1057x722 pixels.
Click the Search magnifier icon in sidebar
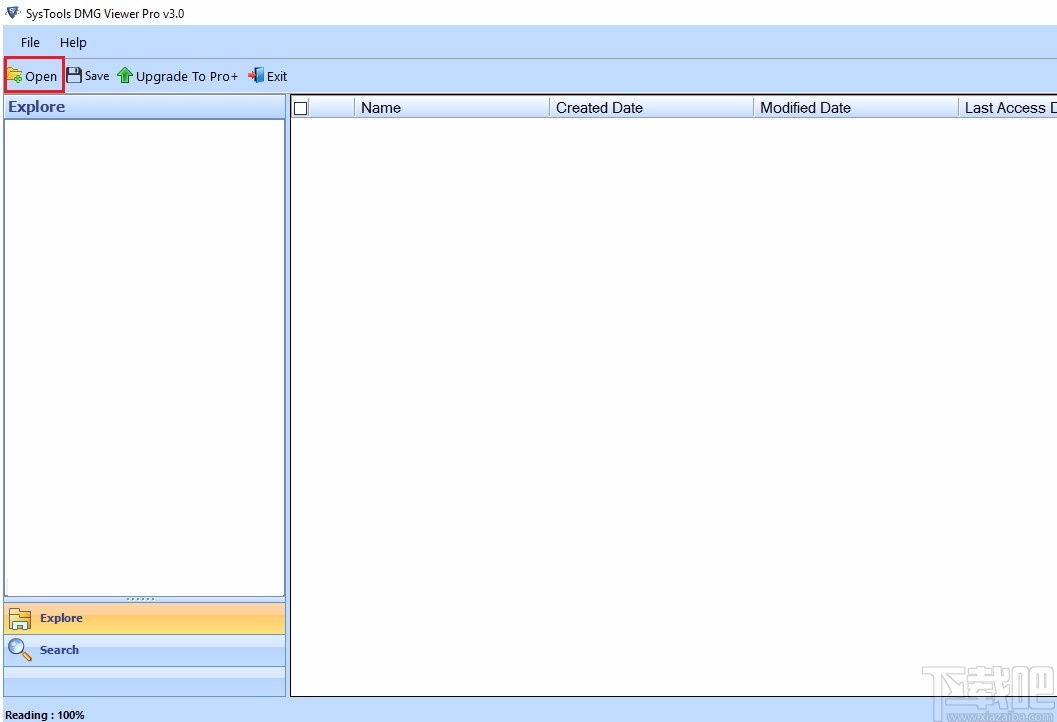pos(19,650)
